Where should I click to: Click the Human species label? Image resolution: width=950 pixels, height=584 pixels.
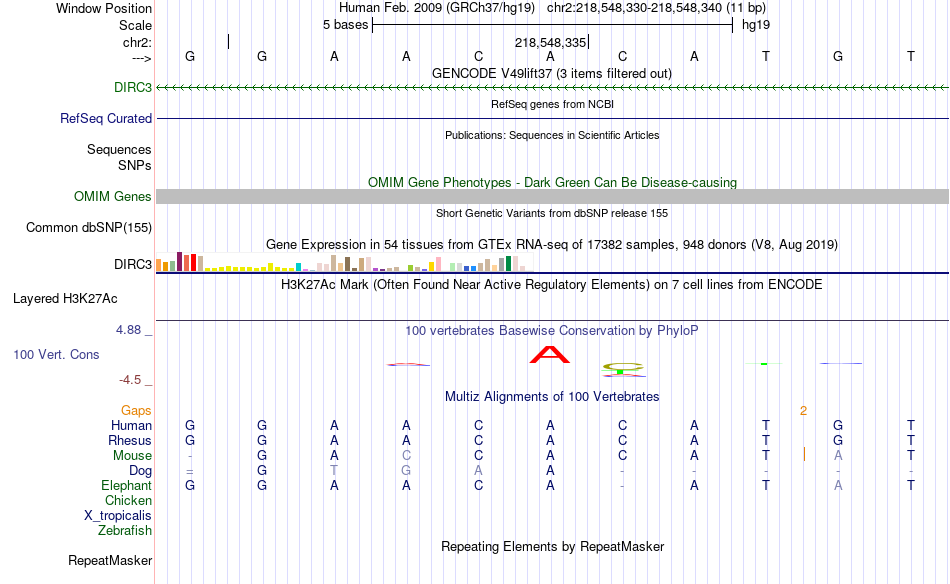point(131,425)
